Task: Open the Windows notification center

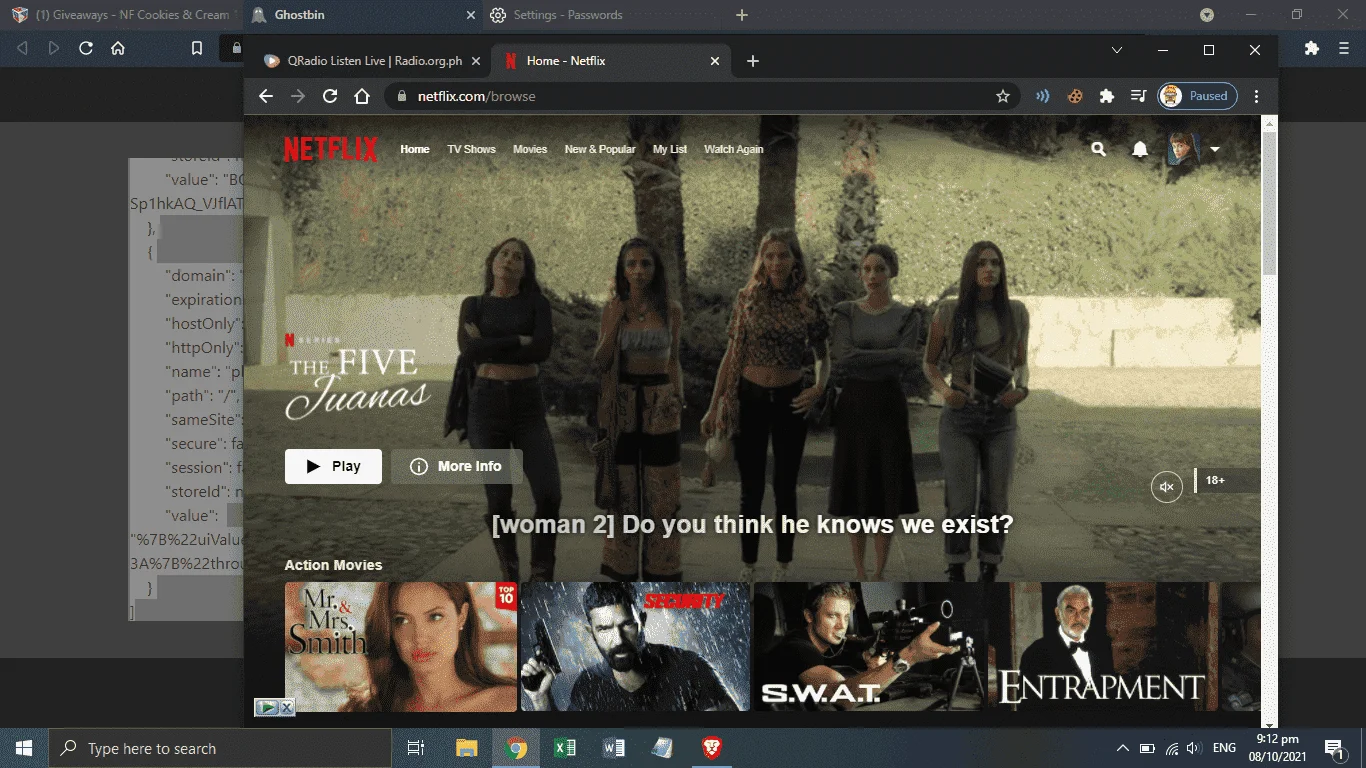Action: 1333,748
